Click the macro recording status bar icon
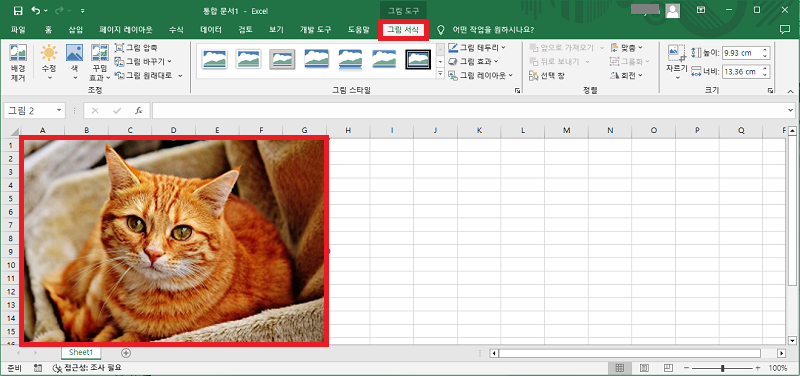 pos(37,367)
